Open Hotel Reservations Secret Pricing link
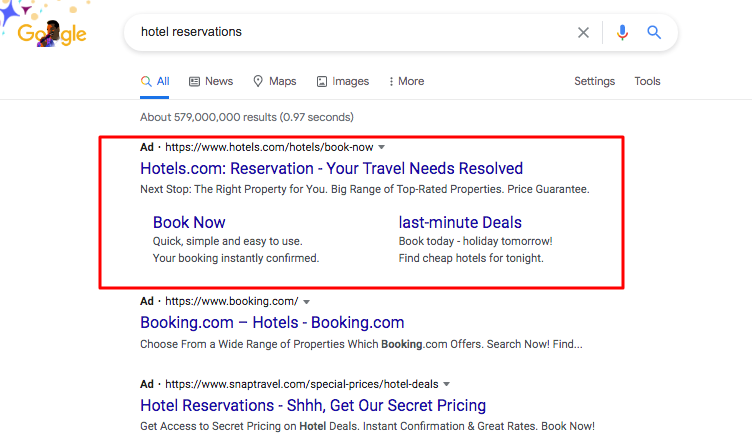This screenshot has height=448, width=752. pos(313,405)
